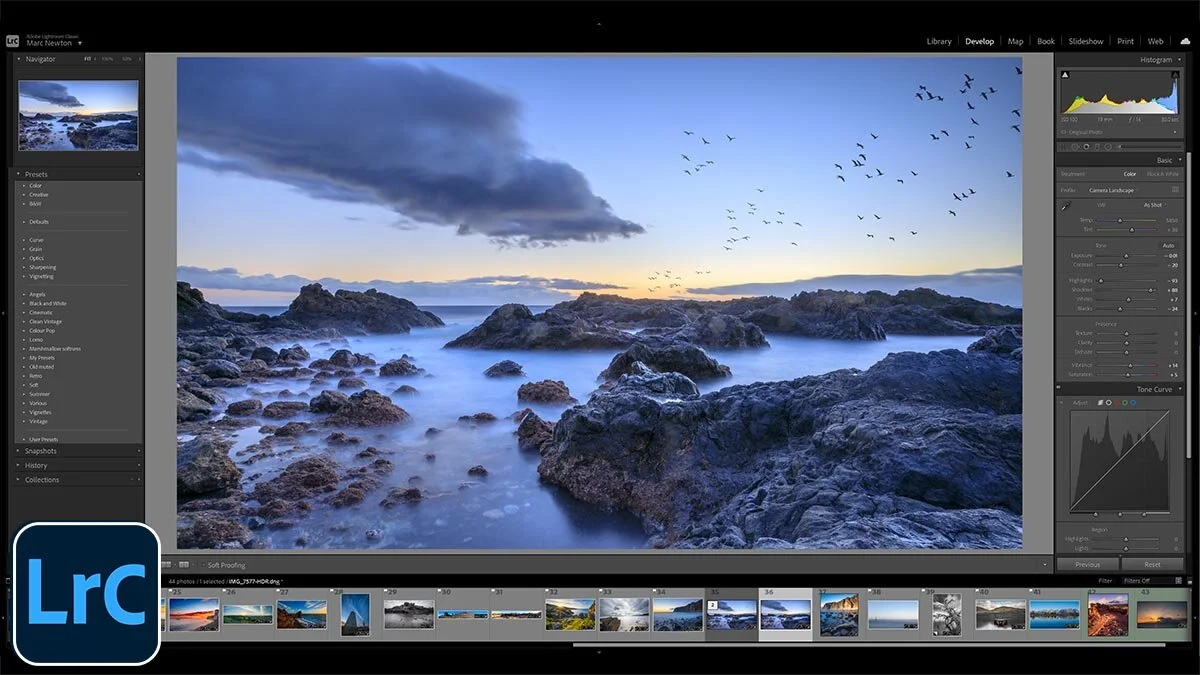Click the Exposure slider handle
The height and width of the screenshot is (675, 1200).
pos(1126,255)
